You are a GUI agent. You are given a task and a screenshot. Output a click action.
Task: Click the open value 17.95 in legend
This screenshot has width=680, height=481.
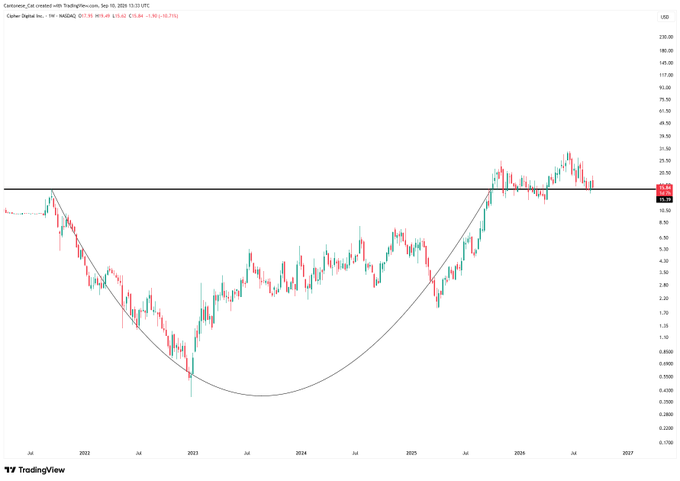tap(87, 16)
